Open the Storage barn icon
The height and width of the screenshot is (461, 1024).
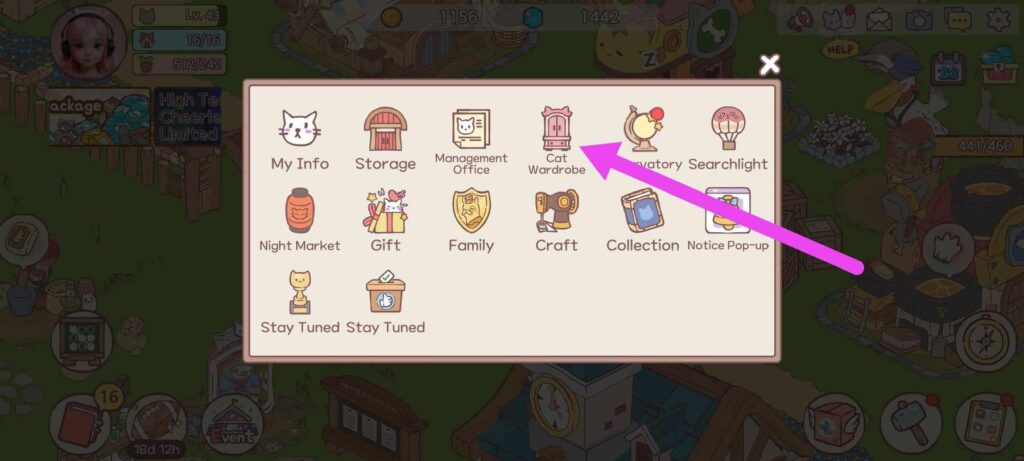pos(385,129)
